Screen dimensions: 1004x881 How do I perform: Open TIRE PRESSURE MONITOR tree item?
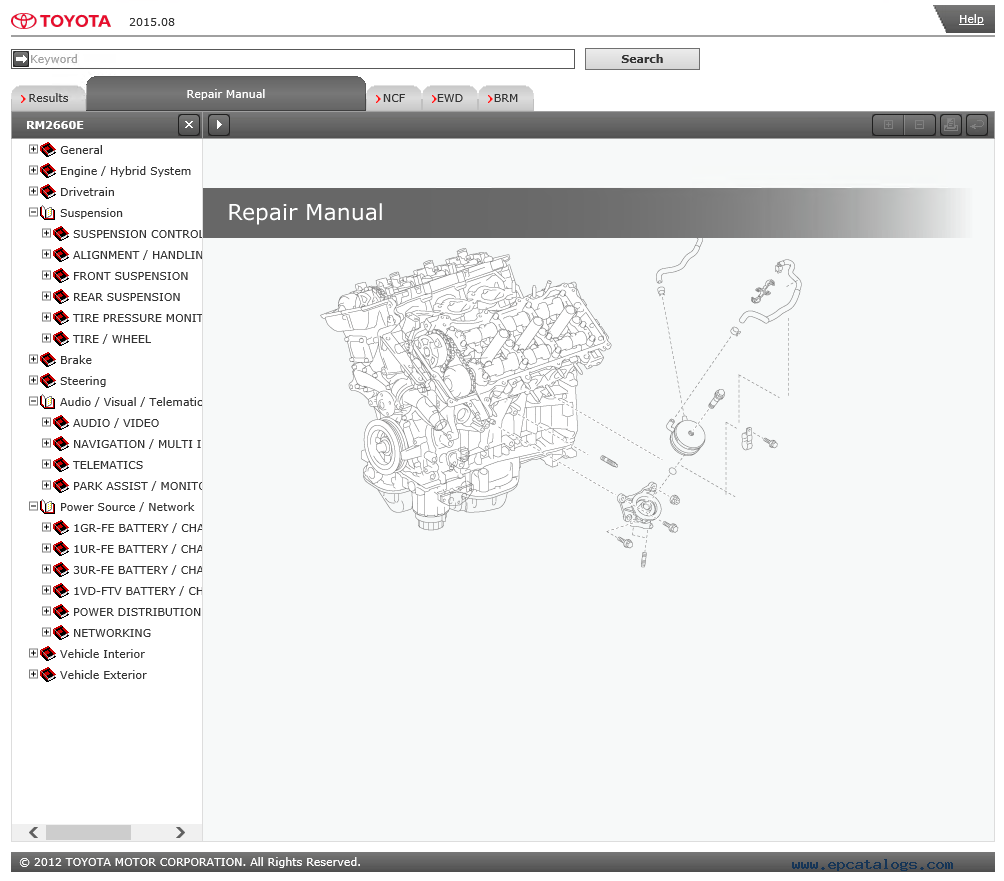click(x=138, y=318)
